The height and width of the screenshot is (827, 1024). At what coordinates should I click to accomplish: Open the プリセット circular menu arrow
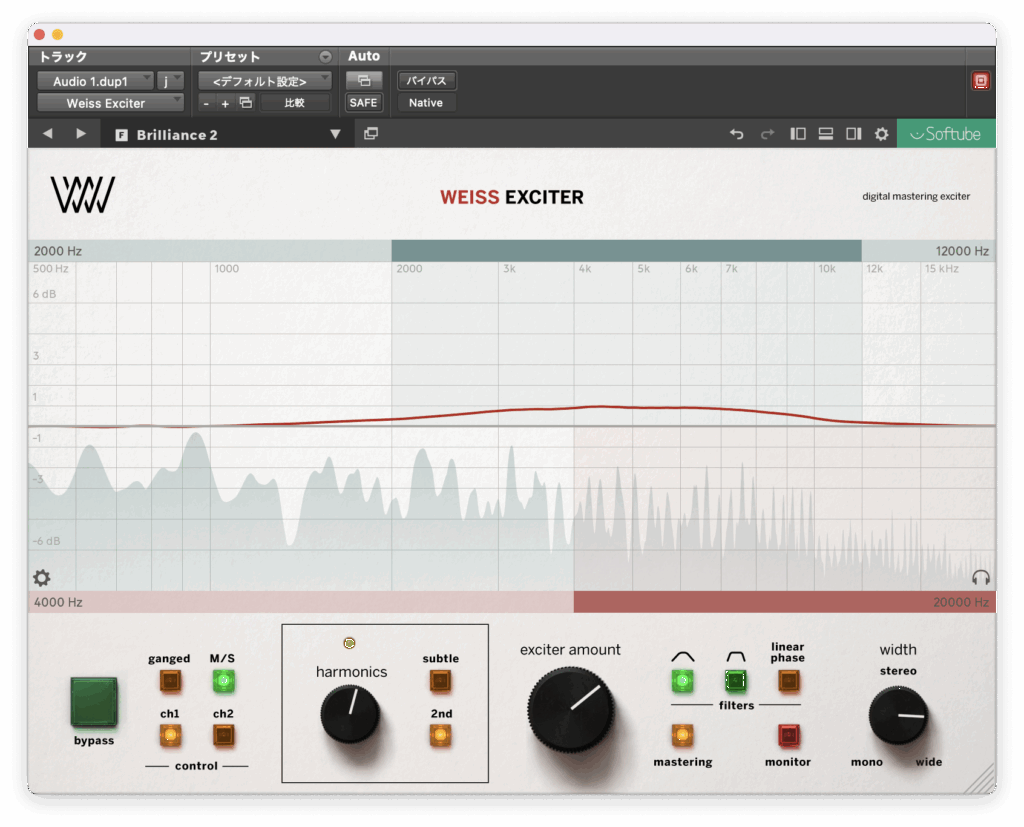pyautogui.click(x=325, y=57)
